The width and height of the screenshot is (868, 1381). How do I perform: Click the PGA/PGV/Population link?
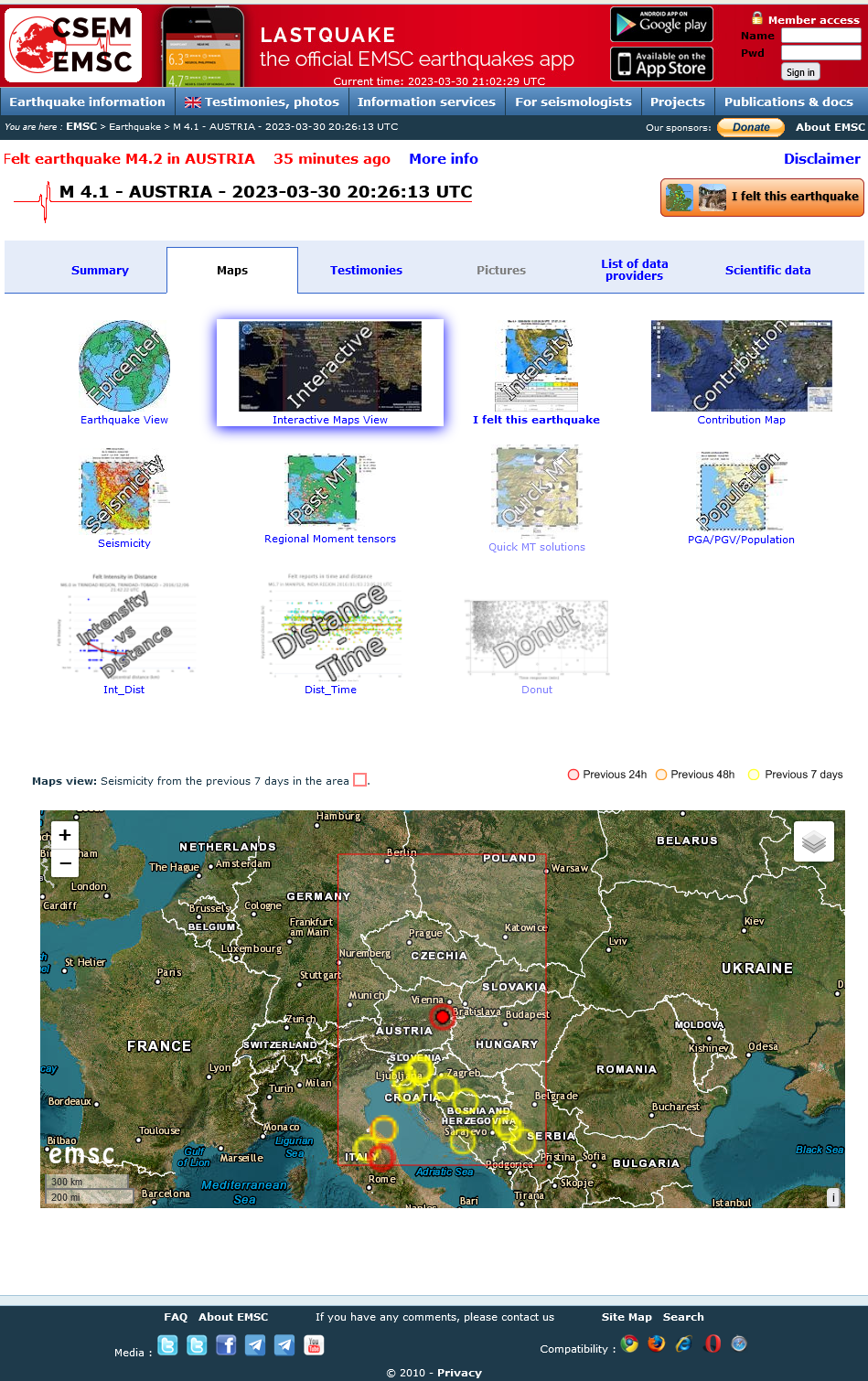point(742,540)
